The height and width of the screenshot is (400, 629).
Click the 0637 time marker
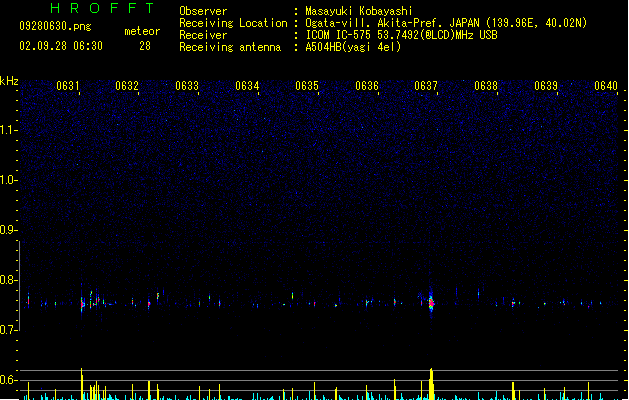point(426,86)
